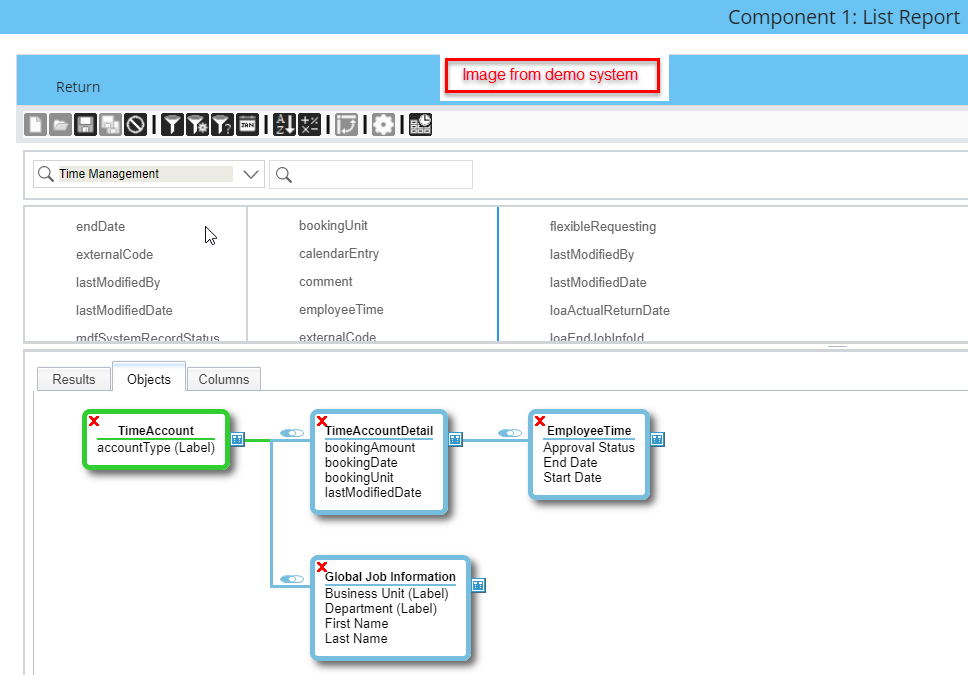The image size is (968, 675).
Task: Click the TimeAccountDetail object title
Action: [x=379, y=430]
